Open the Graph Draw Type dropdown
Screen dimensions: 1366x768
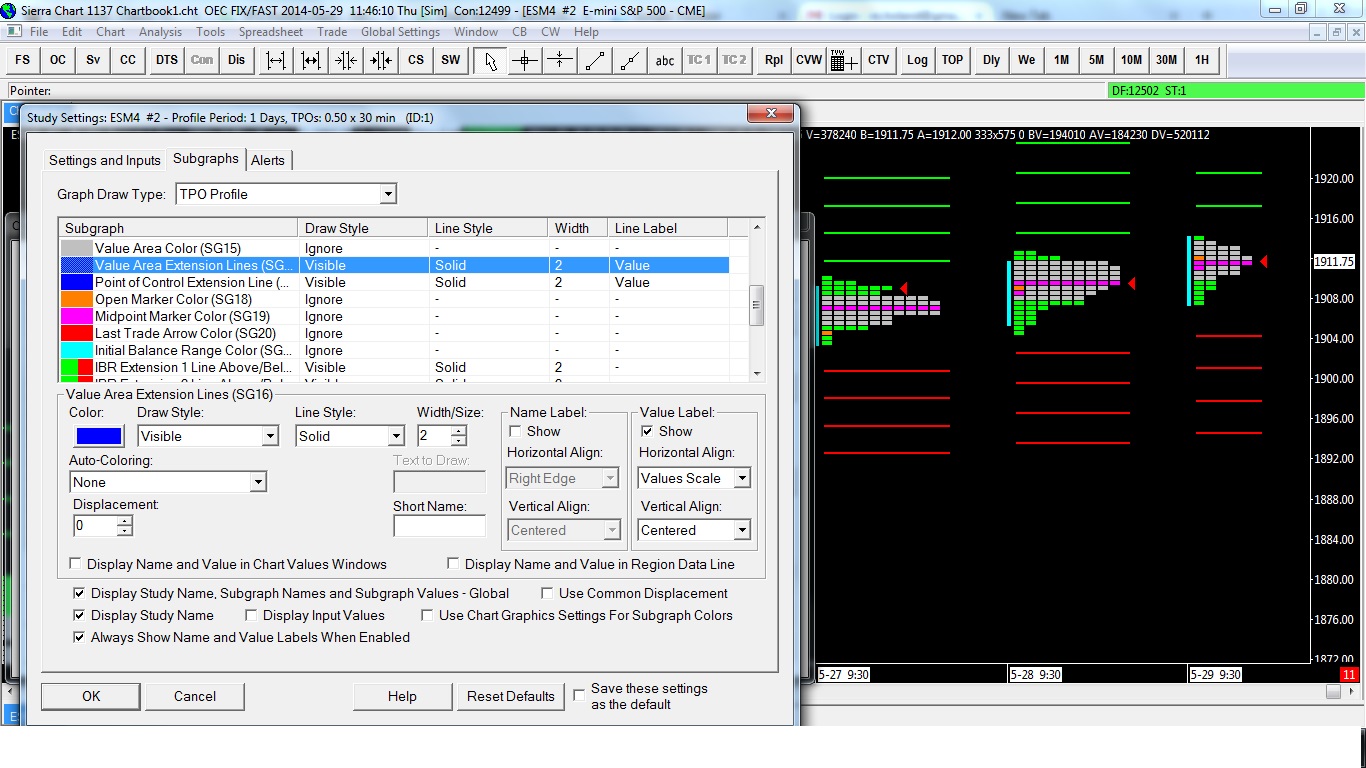click(x=286, y=194)
